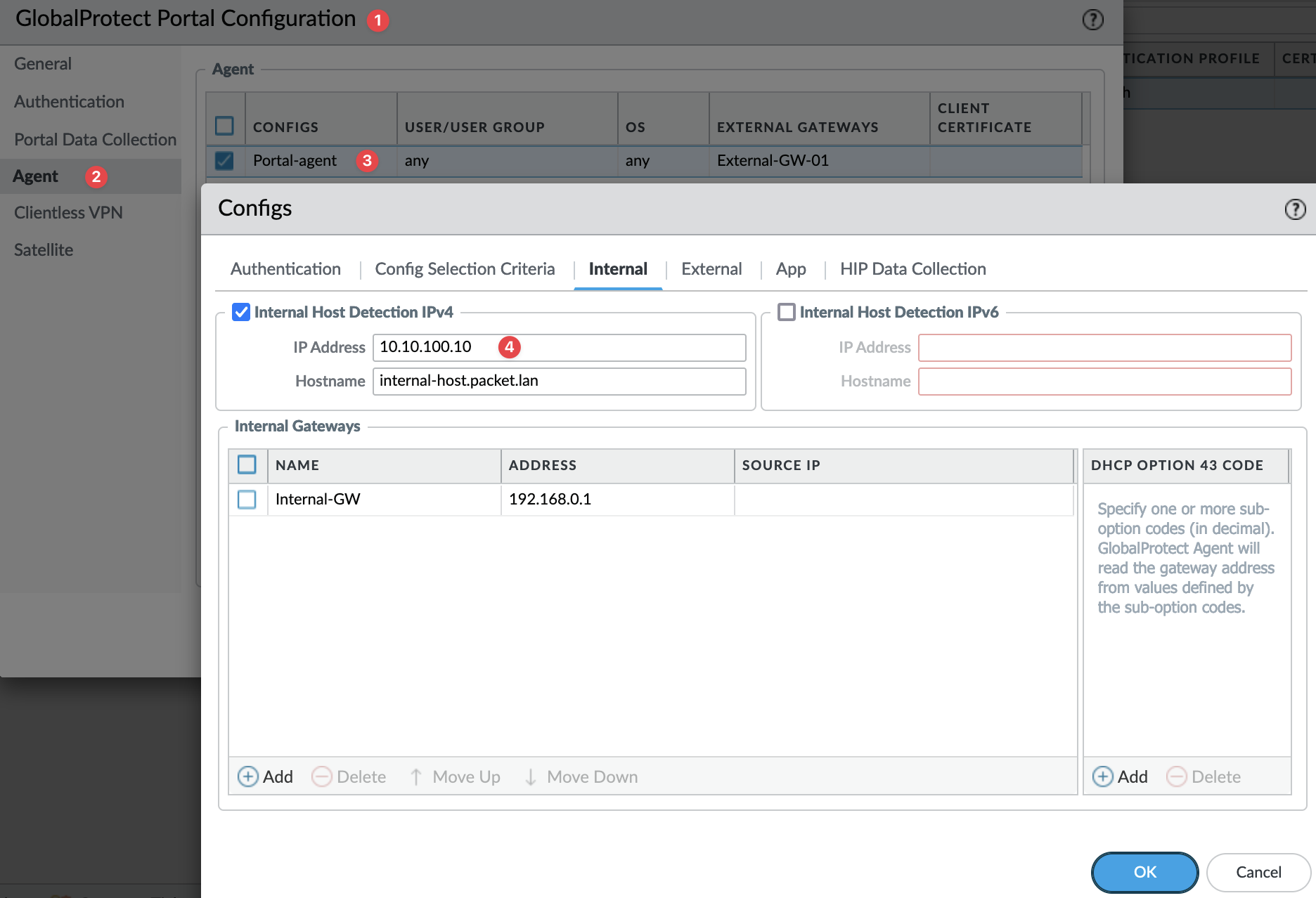Image resolution: width=1316 pixels, height=898 pixels.
Task: Click the internal-host.packet.lan hostname field
Action: click(x=559, y=381)
